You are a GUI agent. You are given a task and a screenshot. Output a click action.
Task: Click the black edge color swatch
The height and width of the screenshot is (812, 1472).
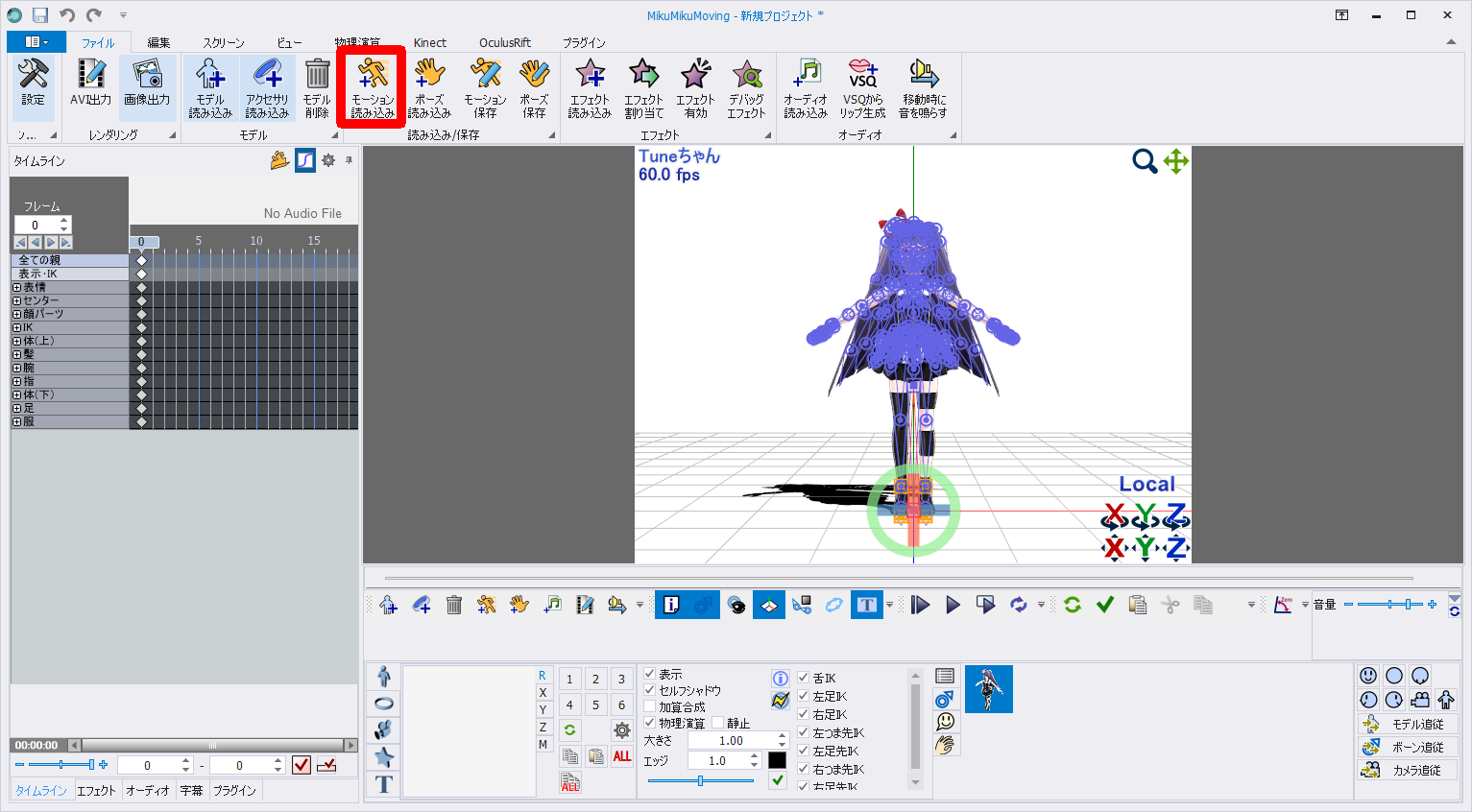[x=778, y=760]
